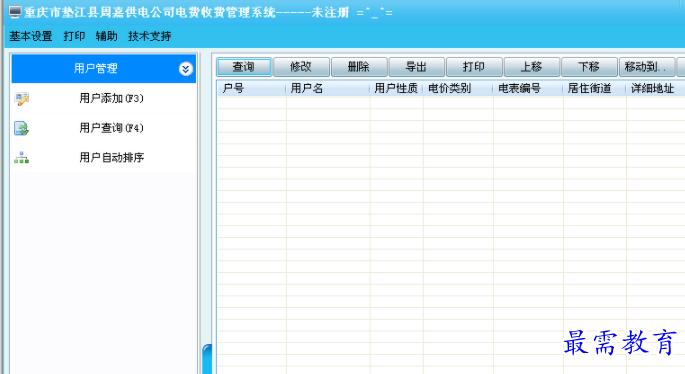The image size is (685, 374).
Task: Click the 用户自动排序 hierarchy icon
Action: (21, 158)
